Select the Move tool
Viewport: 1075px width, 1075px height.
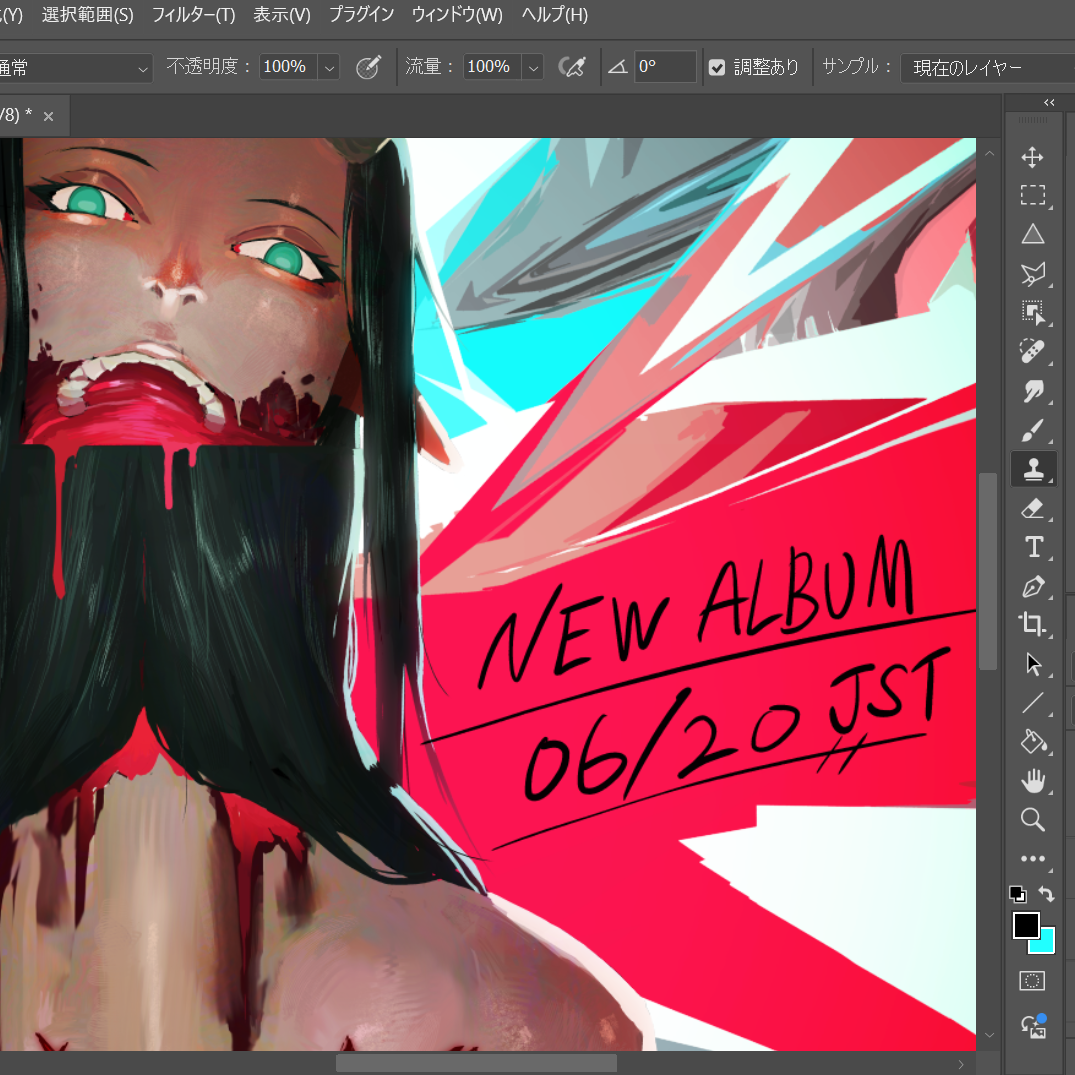pos(1032,157)
